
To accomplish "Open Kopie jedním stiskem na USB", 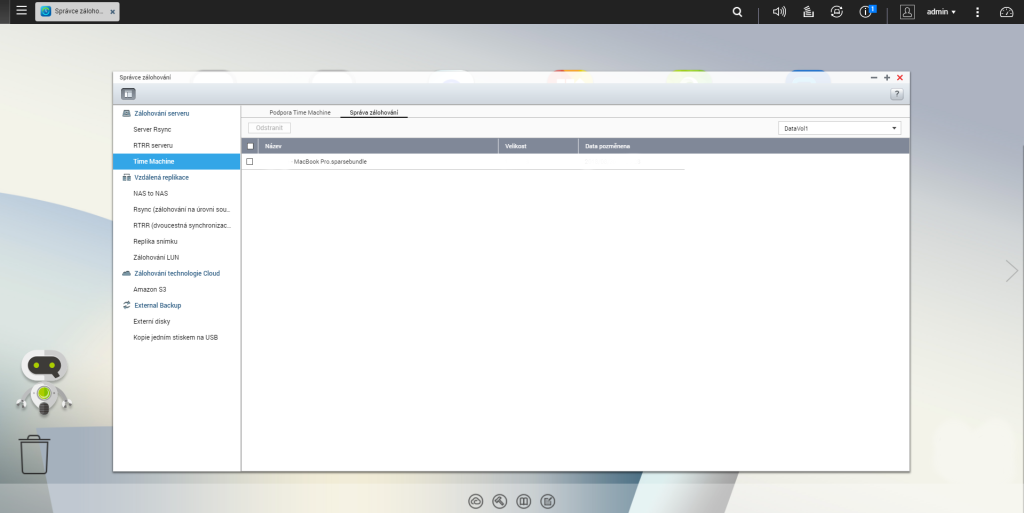I will click(176, 337).
